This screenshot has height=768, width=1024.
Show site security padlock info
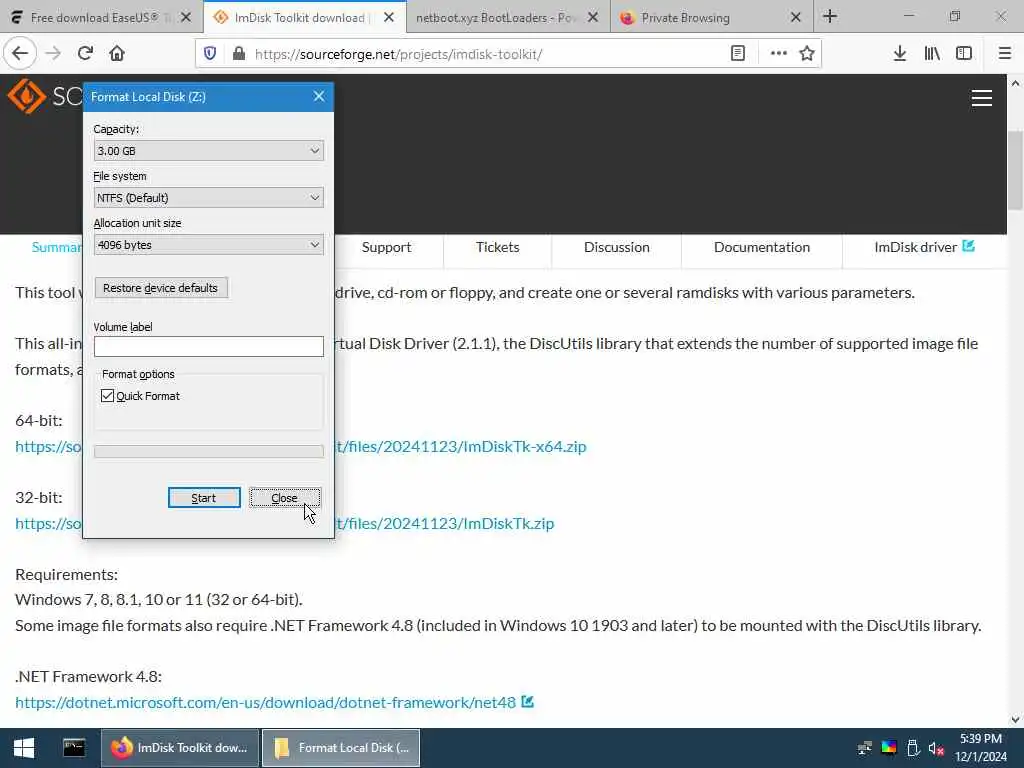[x=238, y=54]
